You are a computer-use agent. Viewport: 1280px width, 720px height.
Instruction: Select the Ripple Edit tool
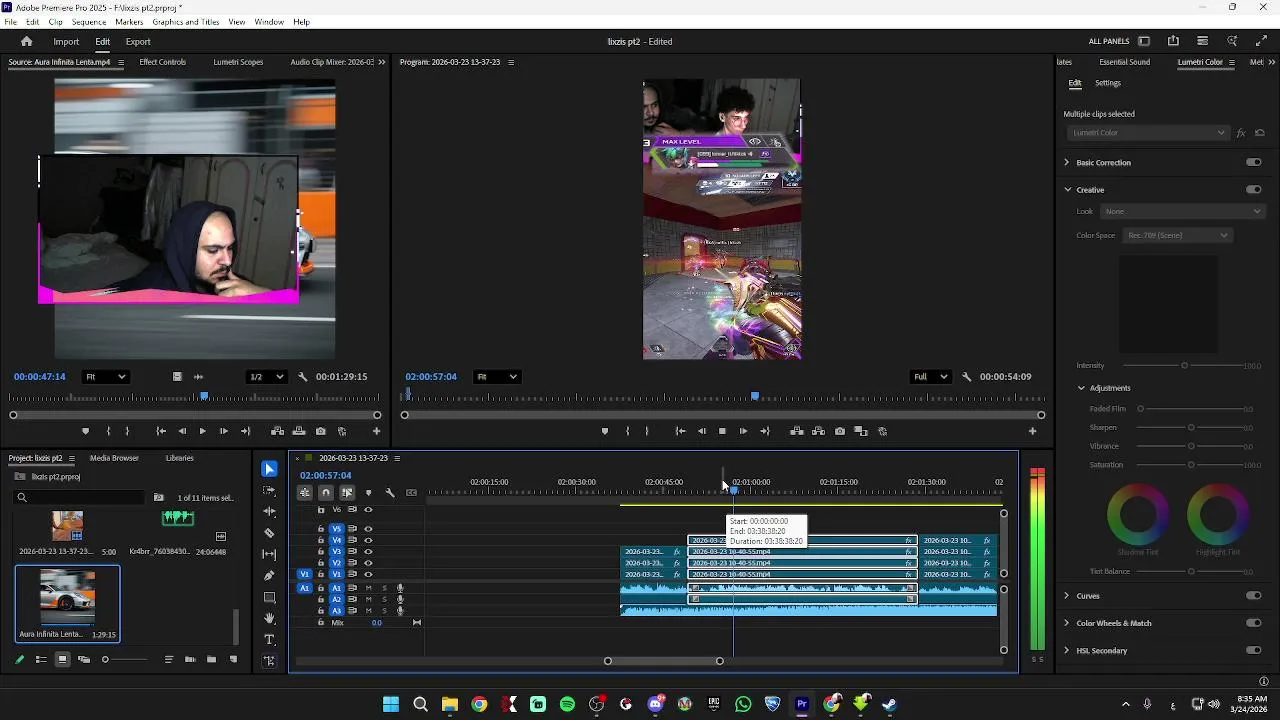[x=269, y=511]
